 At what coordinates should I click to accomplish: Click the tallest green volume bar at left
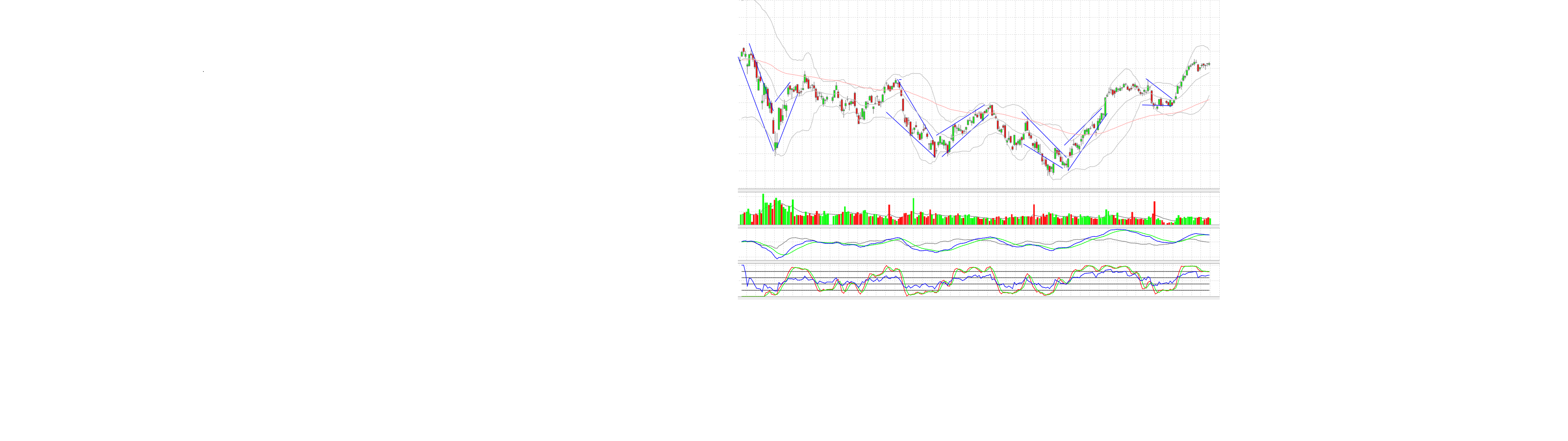coord(763,209)
